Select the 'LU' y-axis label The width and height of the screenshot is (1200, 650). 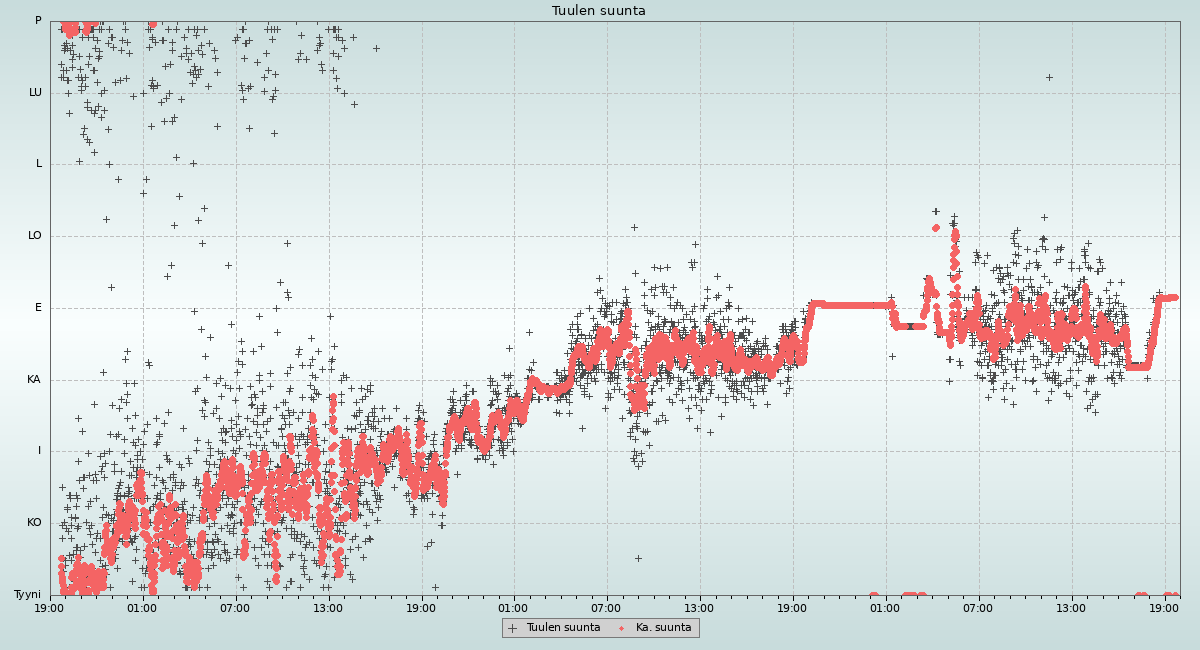click(x=35, y=93)
